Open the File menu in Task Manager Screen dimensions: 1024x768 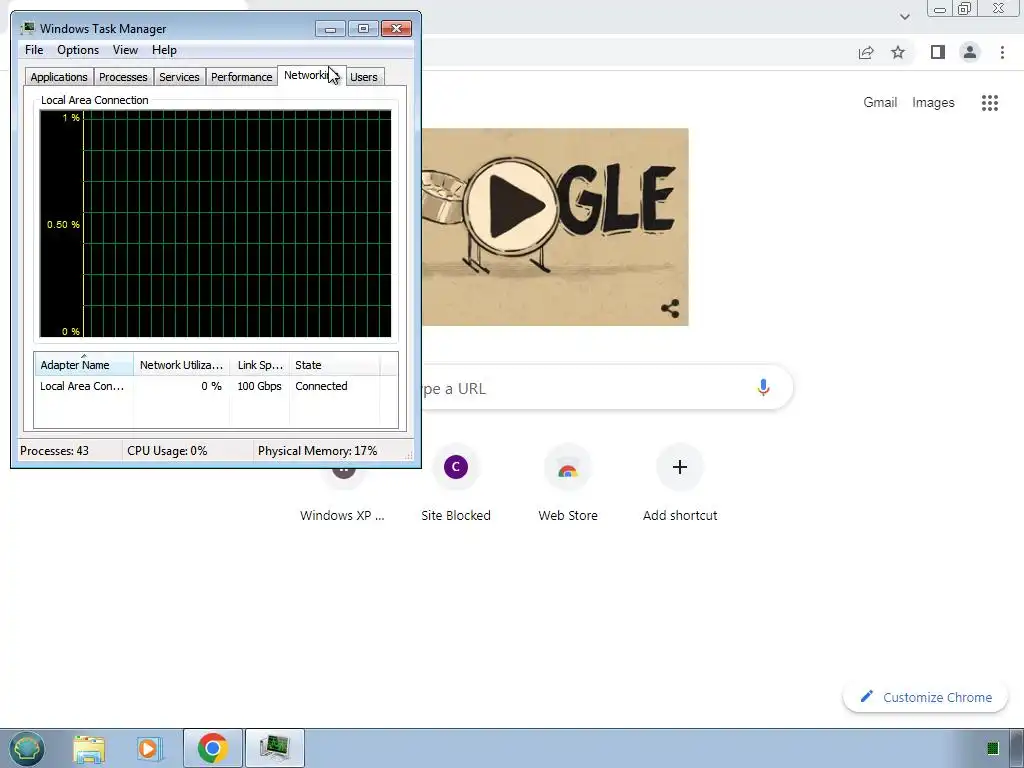[x=34, y=50]
